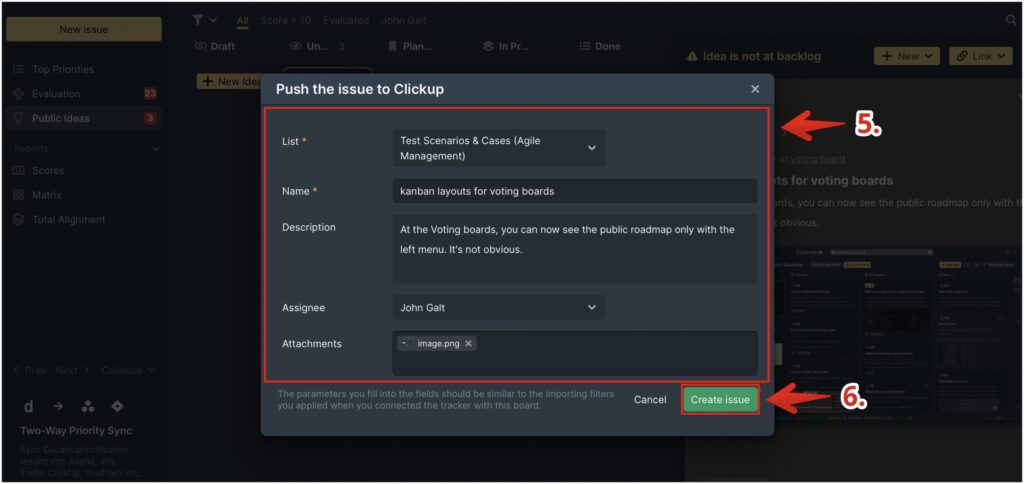1024x484 pixels.
Task: Switch to the Score > 10 filter tab
Action: tap(285, 20)
